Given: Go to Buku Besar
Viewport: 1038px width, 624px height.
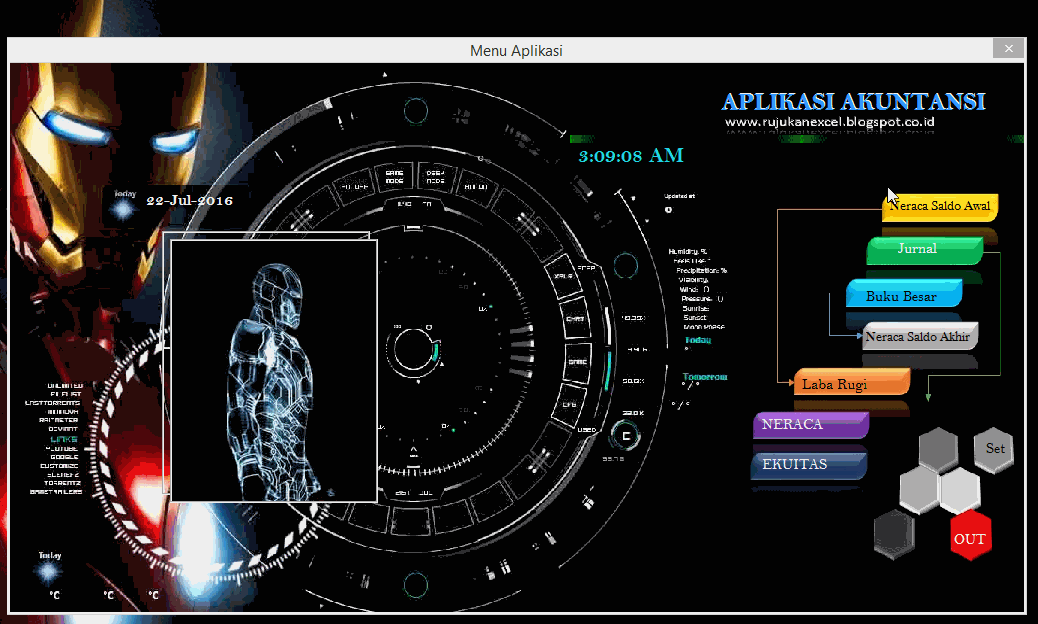Looking at the screenshot, I should tap(904, 293).
